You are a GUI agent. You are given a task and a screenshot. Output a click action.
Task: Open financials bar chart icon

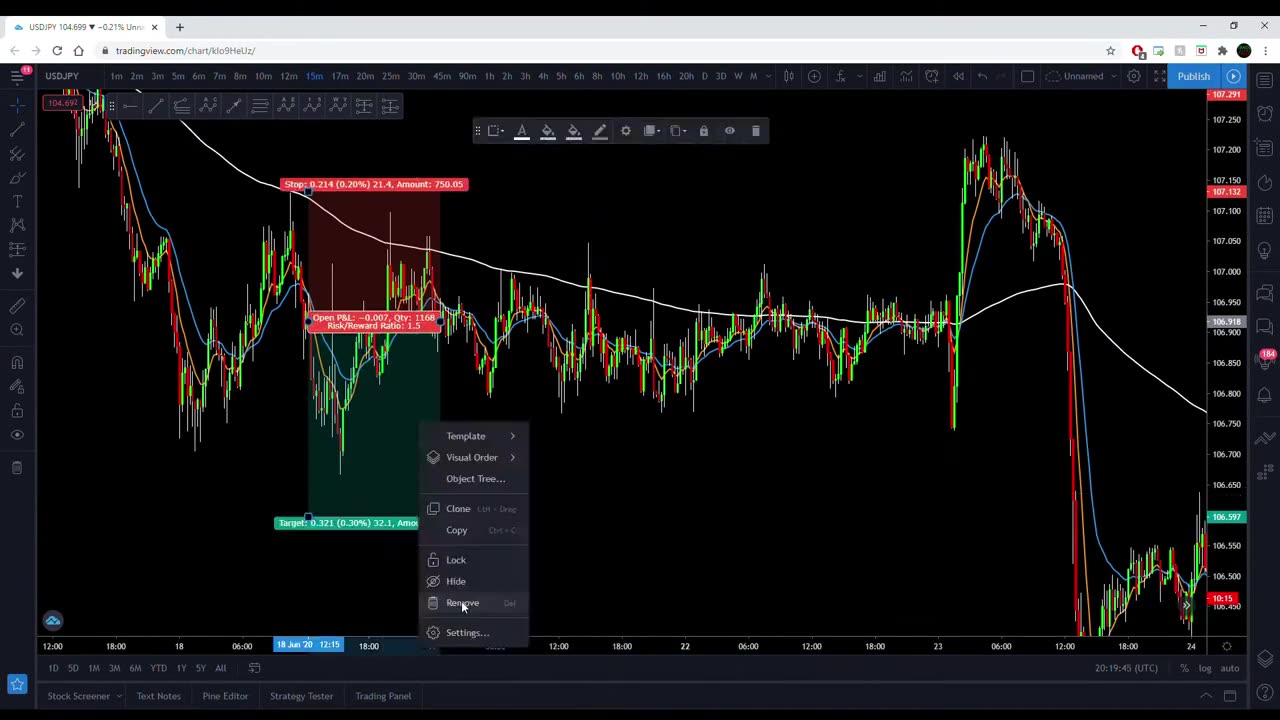point(880,76)
